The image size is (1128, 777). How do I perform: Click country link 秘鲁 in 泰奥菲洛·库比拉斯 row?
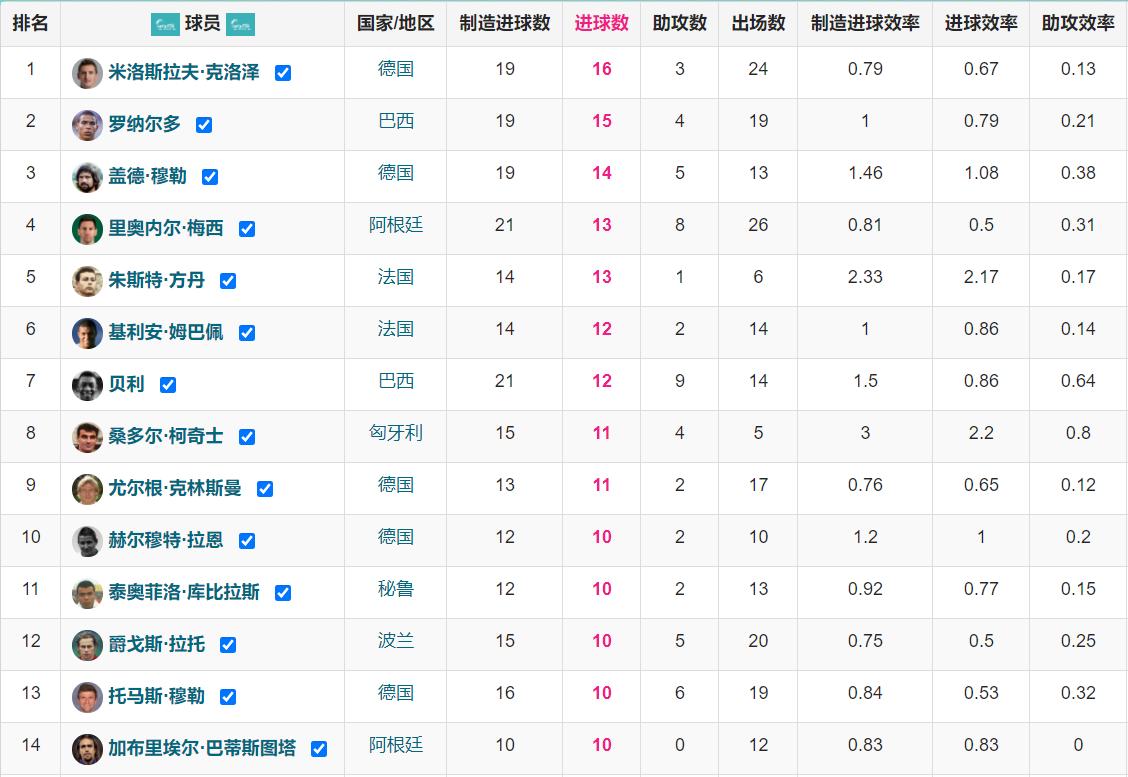point(396,589)
